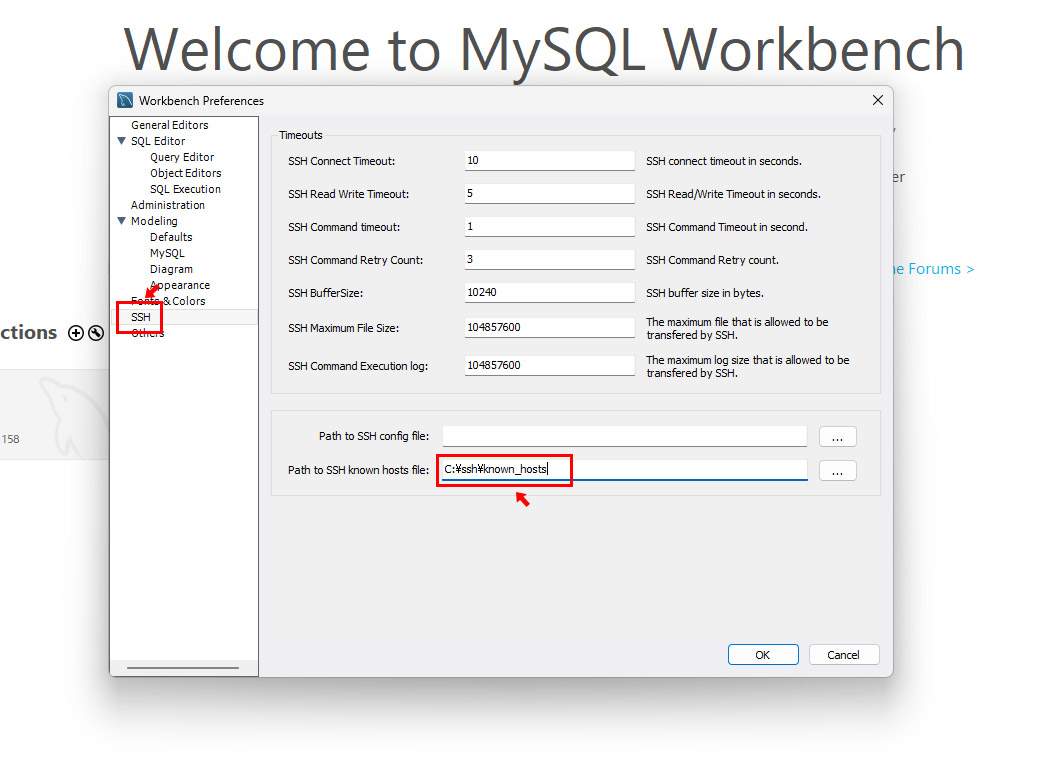Select Administration in the preferences tree
The image size is (1051, 781).
[x=168, y=205]
